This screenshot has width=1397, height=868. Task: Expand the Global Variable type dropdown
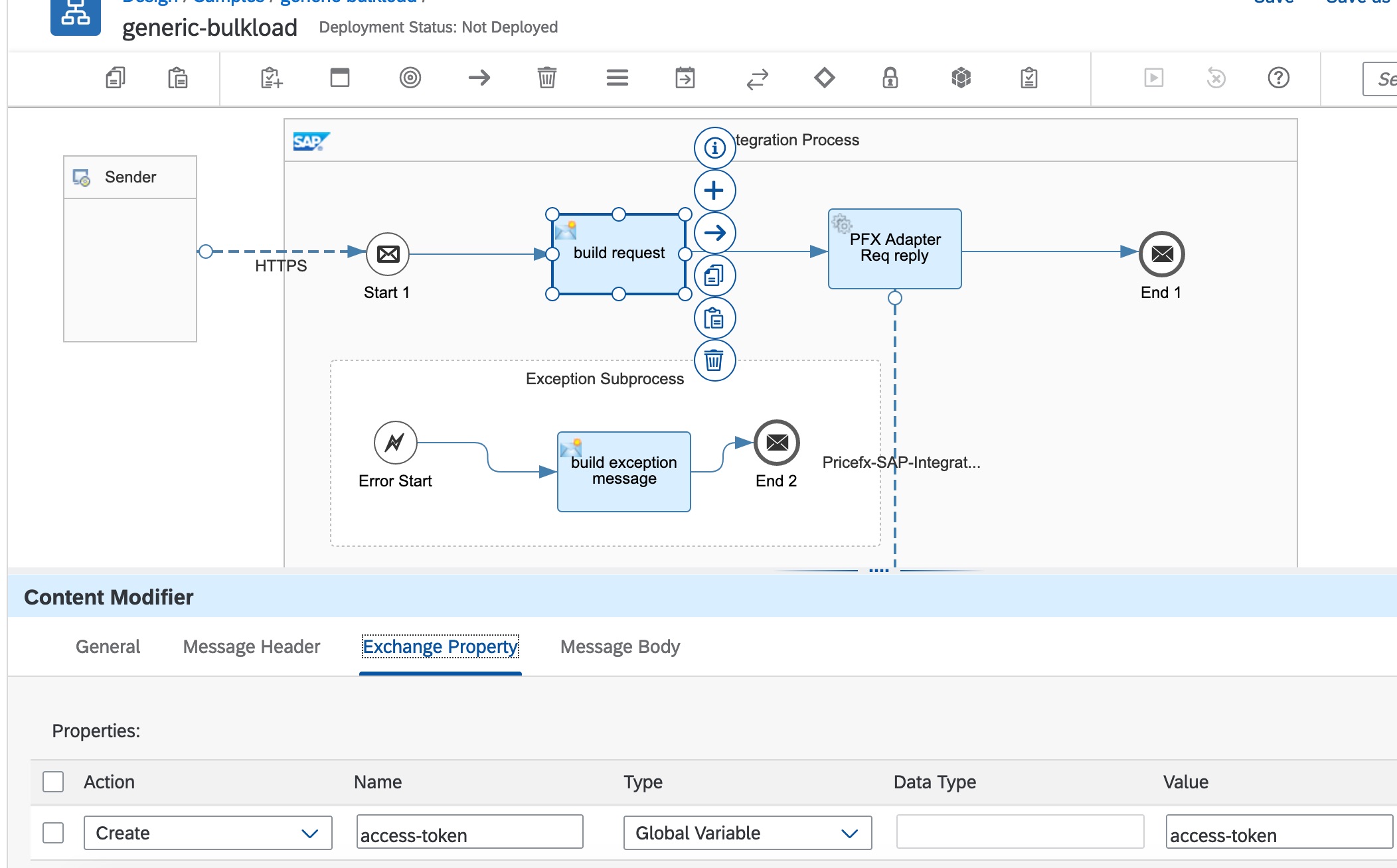click(747, 833)
